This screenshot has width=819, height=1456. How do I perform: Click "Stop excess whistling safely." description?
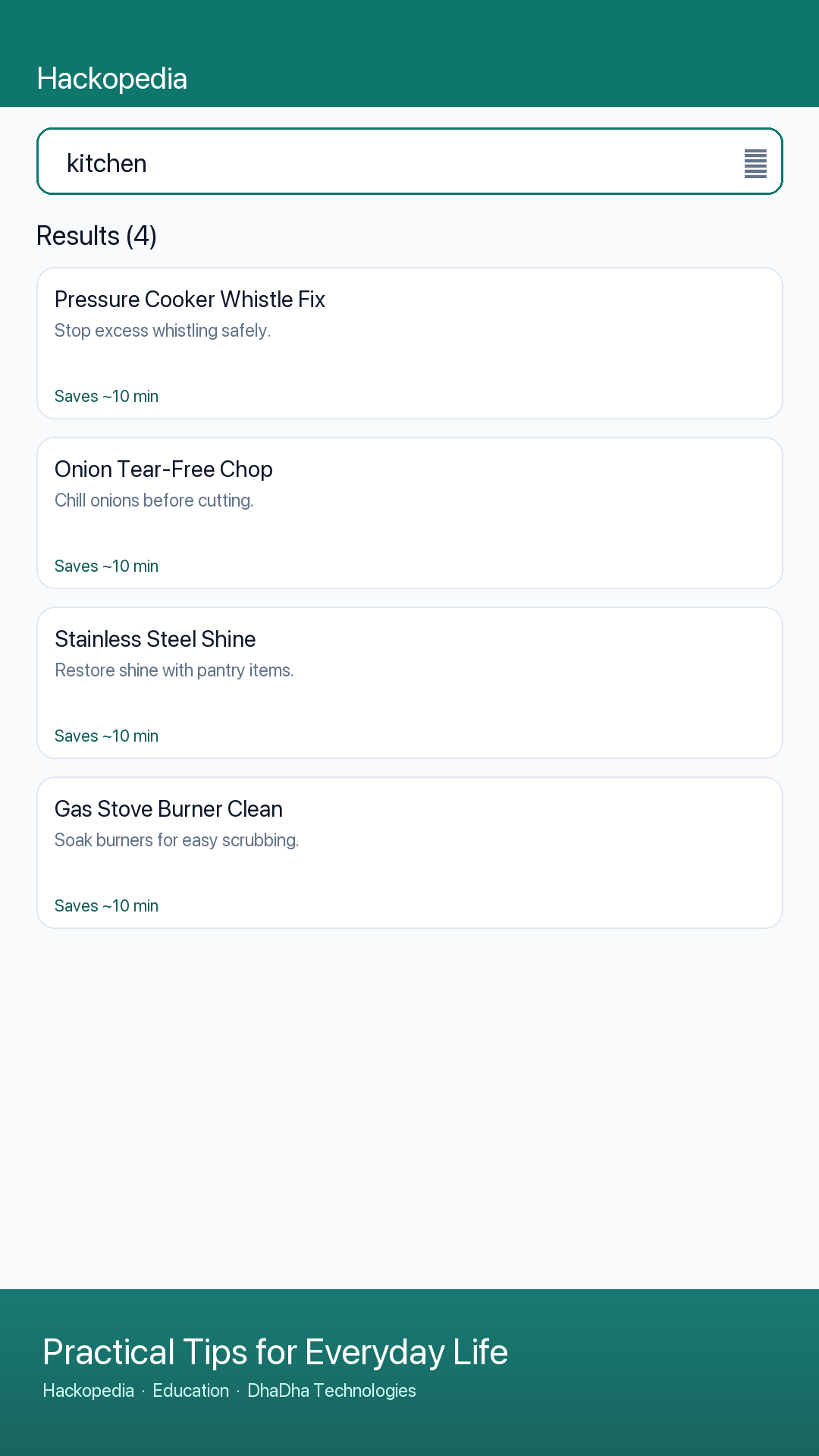[162, 331]
